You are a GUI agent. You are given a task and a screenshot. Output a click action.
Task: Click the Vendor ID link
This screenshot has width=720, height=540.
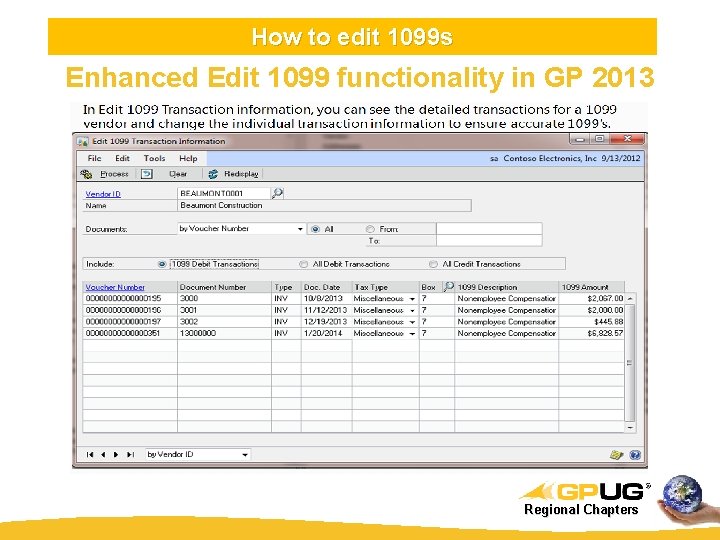click(x=103, y=194)
